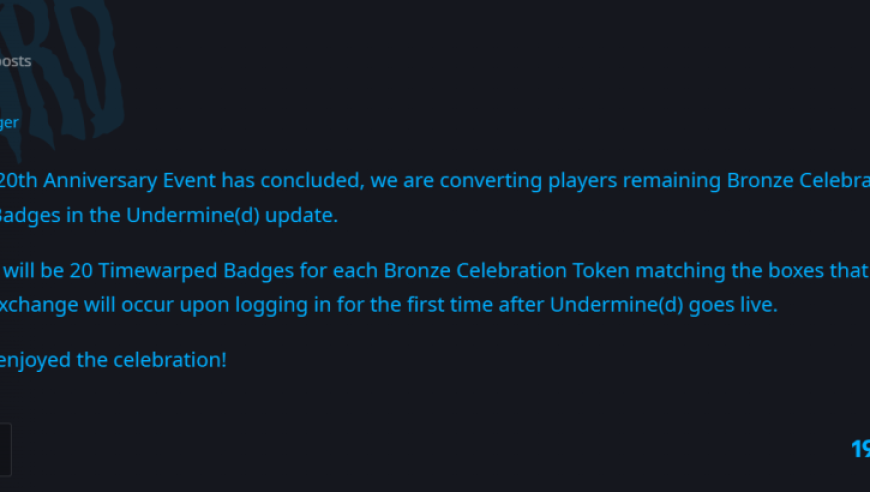Click the words "has concluded"

[x=293, y=181]
